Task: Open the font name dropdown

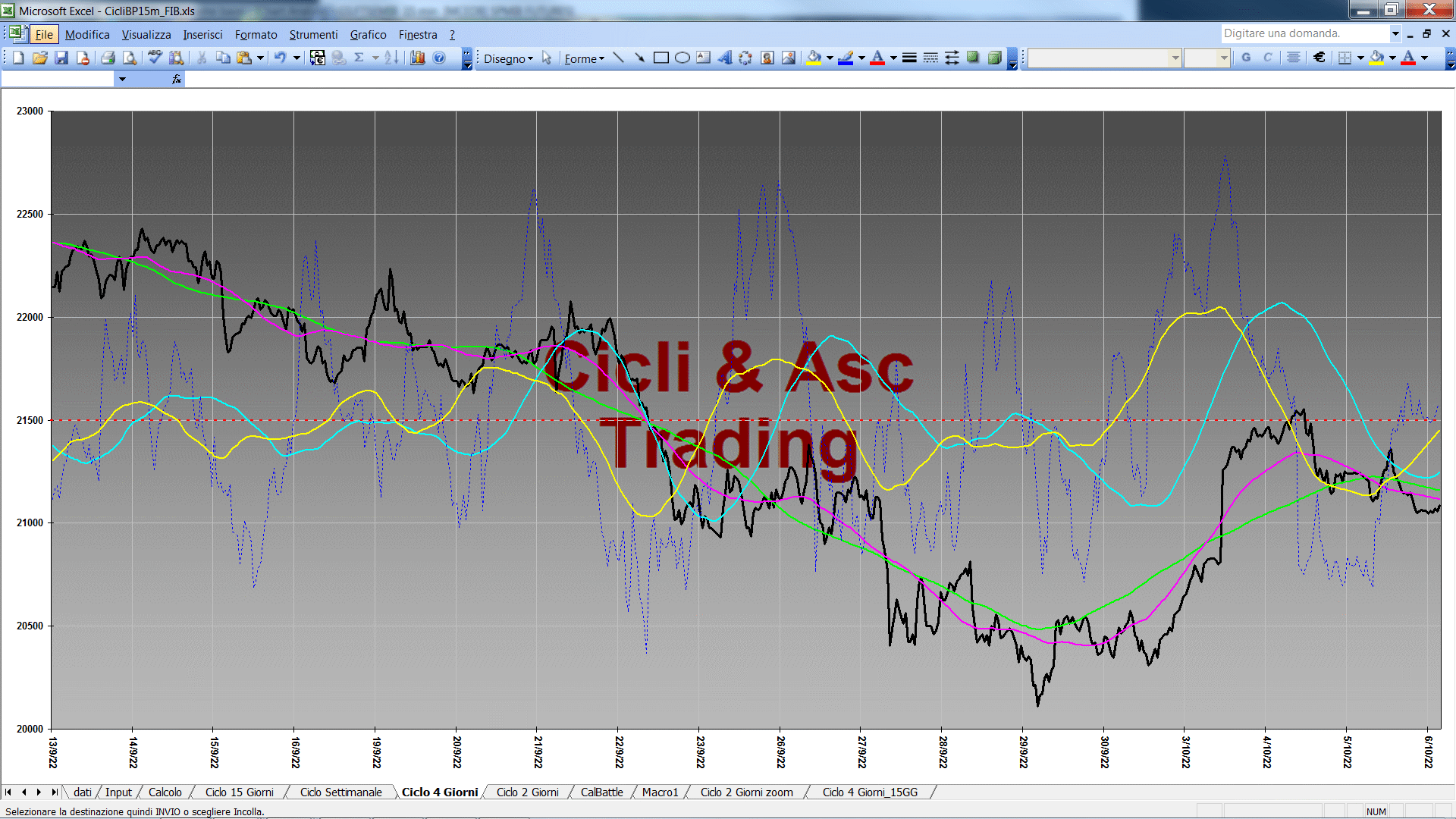Action: pyautogui.click(x=1175, y=58)
